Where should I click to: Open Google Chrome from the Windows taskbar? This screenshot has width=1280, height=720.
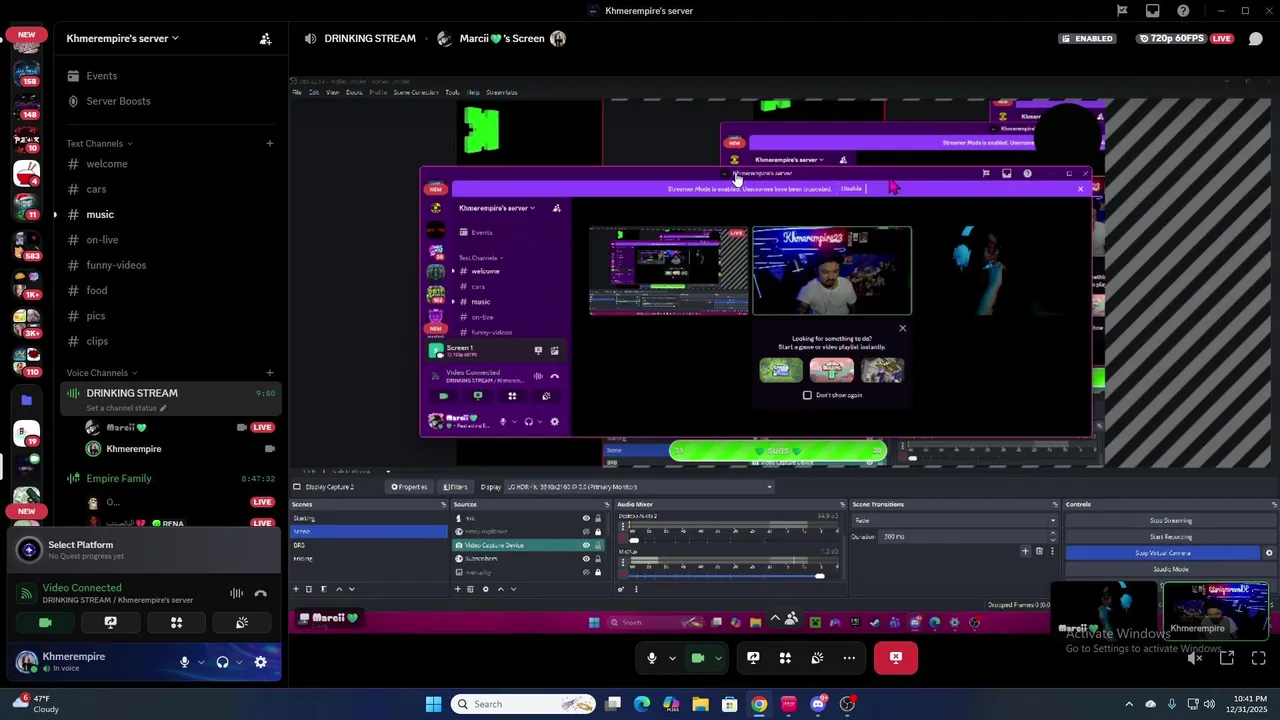coord(760,704)
